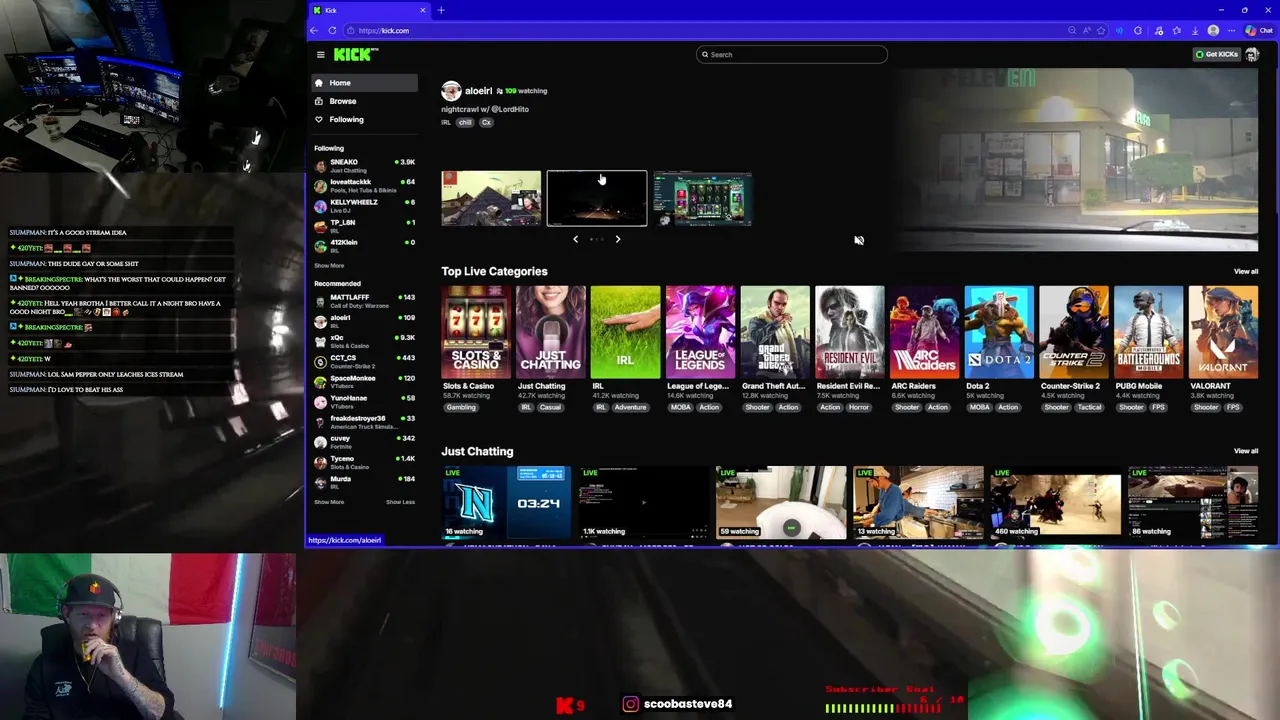Open MATTLAFFF recommended channel

(x=364, y=301)
